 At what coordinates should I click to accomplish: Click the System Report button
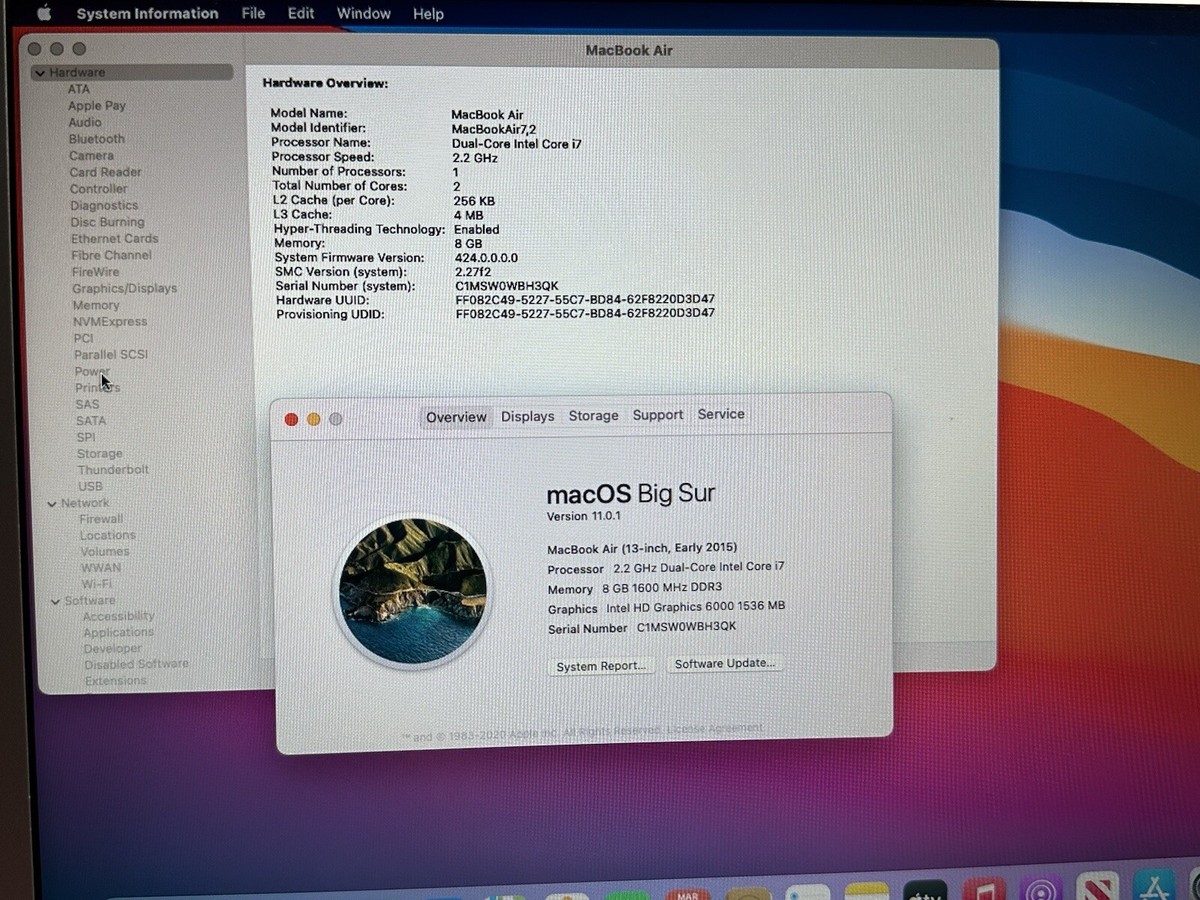(600, 664)
